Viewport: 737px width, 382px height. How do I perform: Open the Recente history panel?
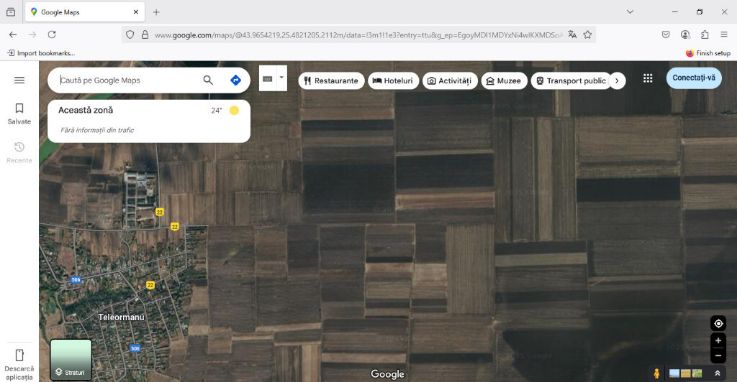coord(19,153)
